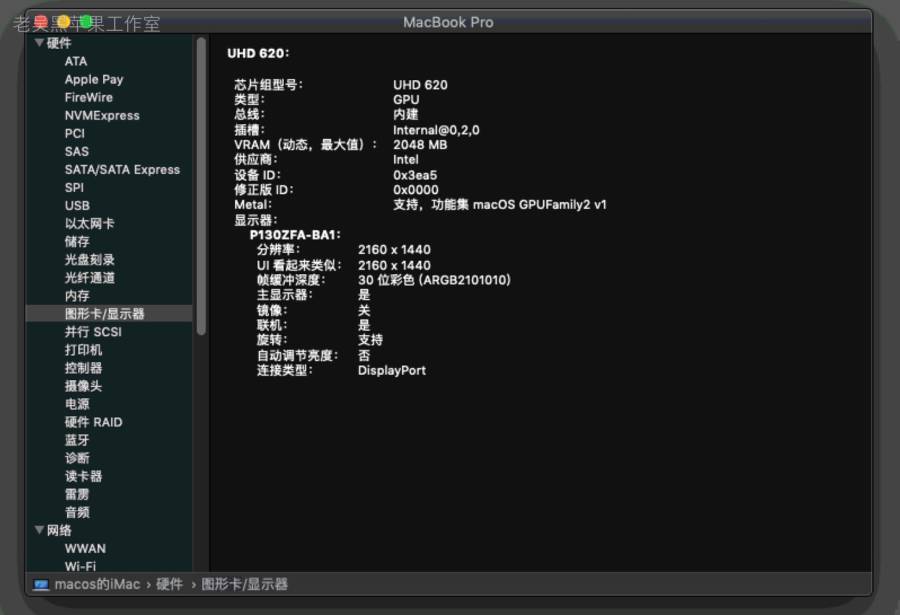Image resolution: width=900 pixels, height=615 pixels.
Task: Collapse the 网络 section disclosure triangle
Action: tap(39, 530)
